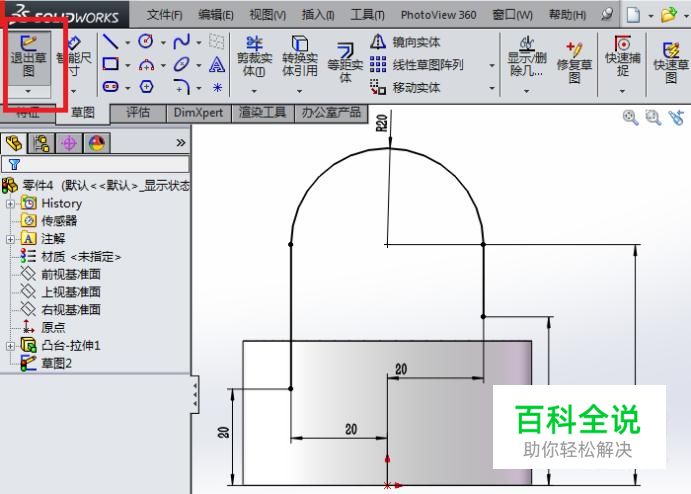Screen dimensions: 691x494
Task: Open dropdown under Exit Sketch button
Action: click(x=29, y=91)
